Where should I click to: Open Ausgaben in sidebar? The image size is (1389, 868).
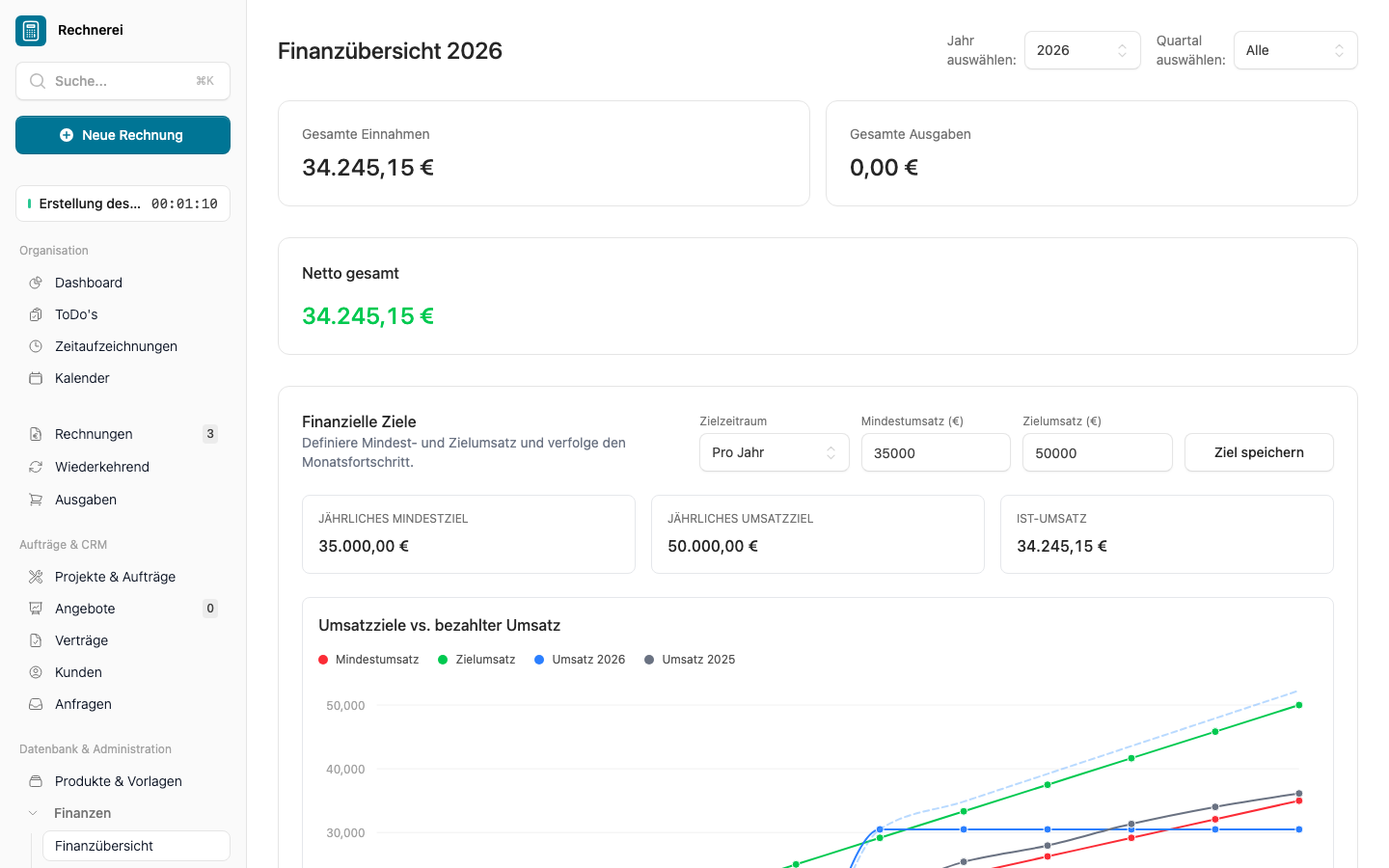(x=123, y=500)
